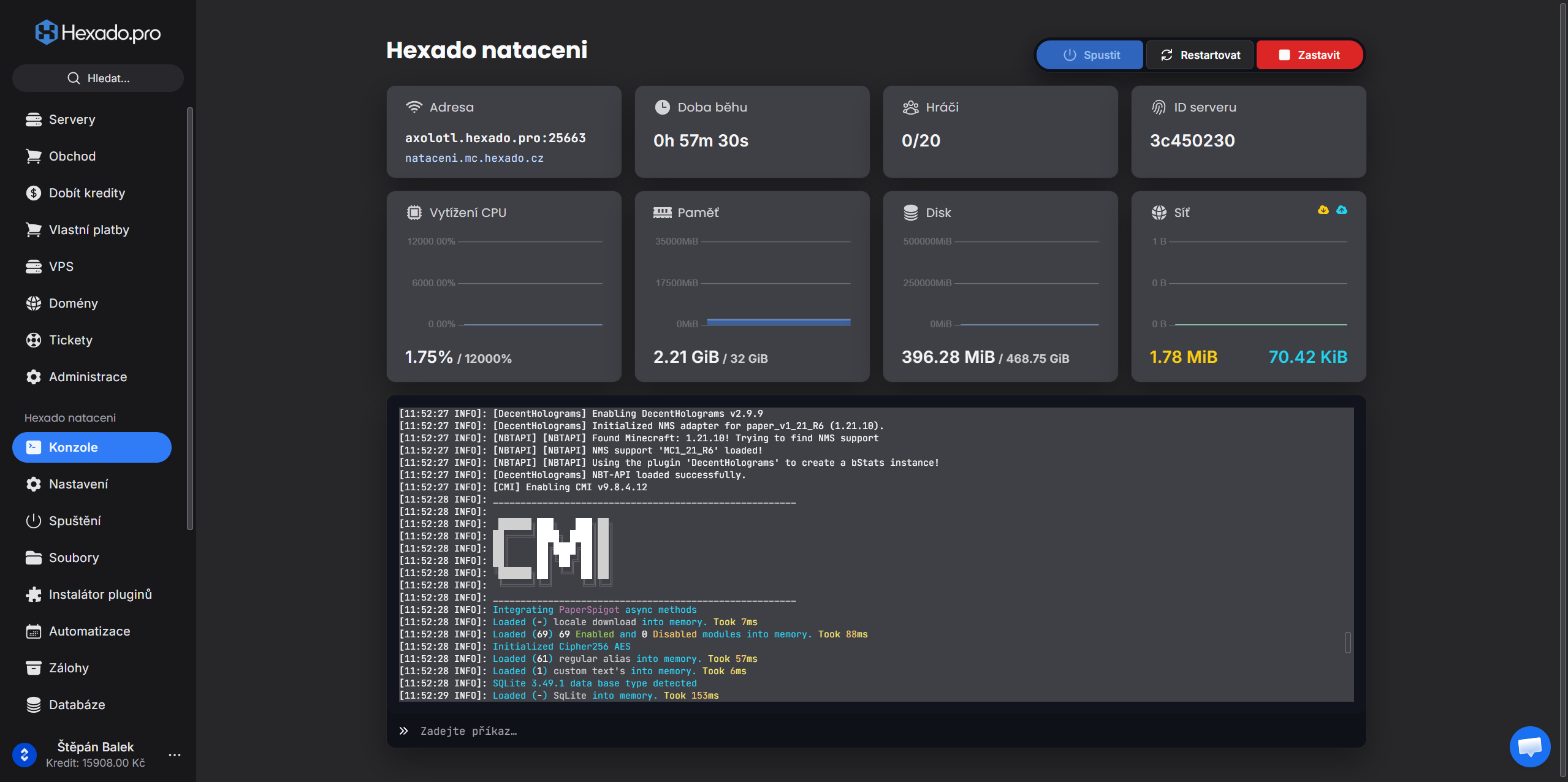Viewport: 1568px width, 782px height.
Task: Click the sidebar scrollbar
Action: (190, 319)
